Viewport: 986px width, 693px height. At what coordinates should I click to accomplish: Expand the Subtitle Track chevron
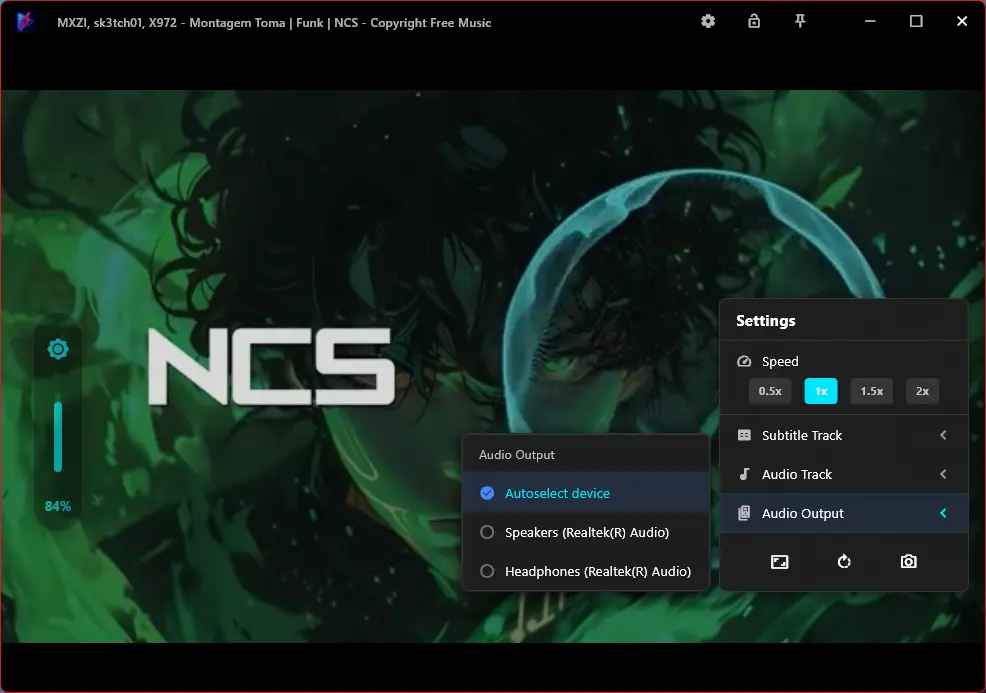point(943,435)
